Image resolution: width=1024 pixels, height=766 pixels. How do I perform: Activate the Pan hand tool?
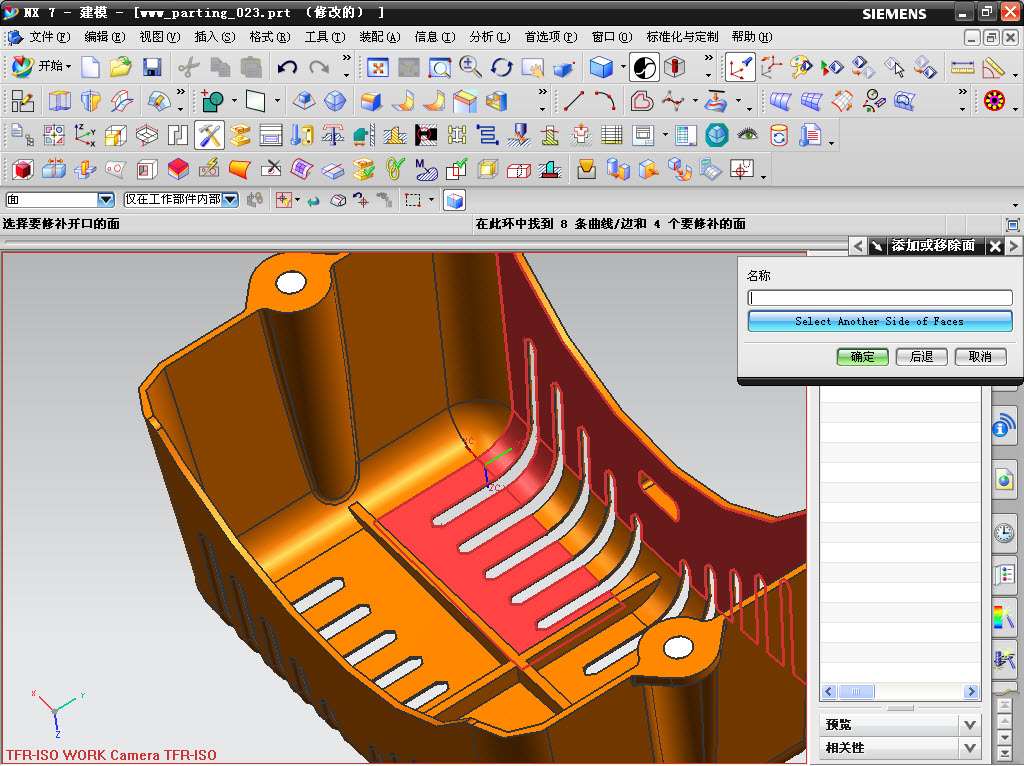[x=532, y=67]
